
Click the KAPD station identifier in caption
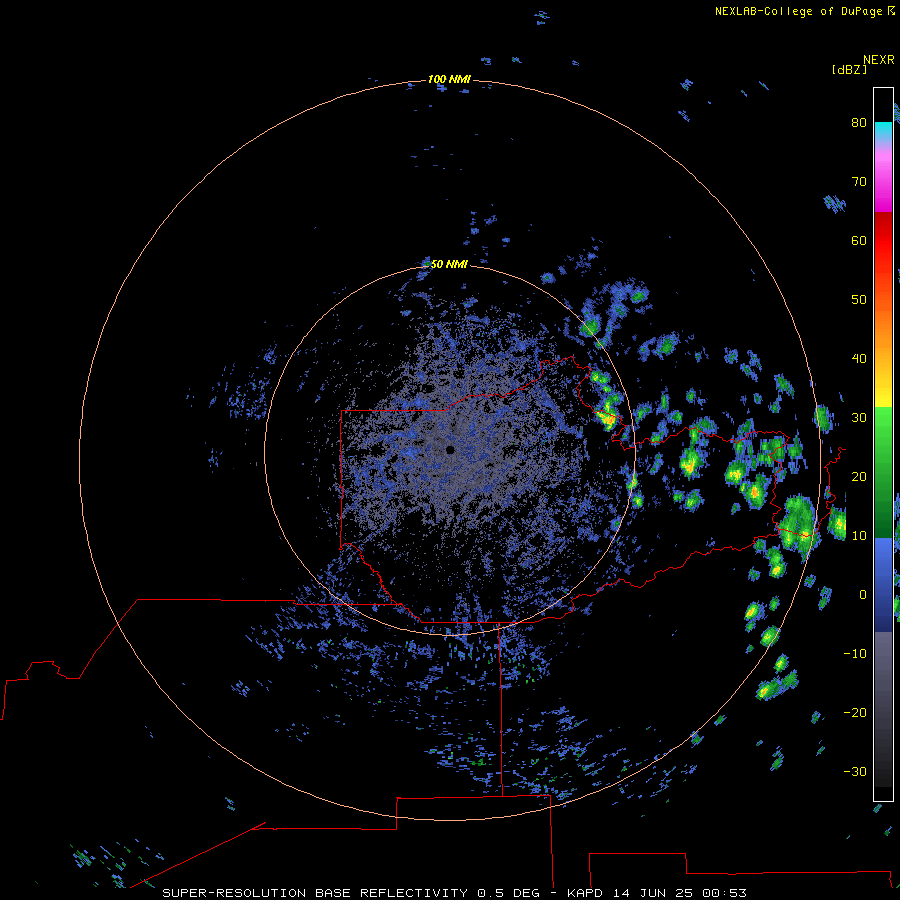coord(585,893)
